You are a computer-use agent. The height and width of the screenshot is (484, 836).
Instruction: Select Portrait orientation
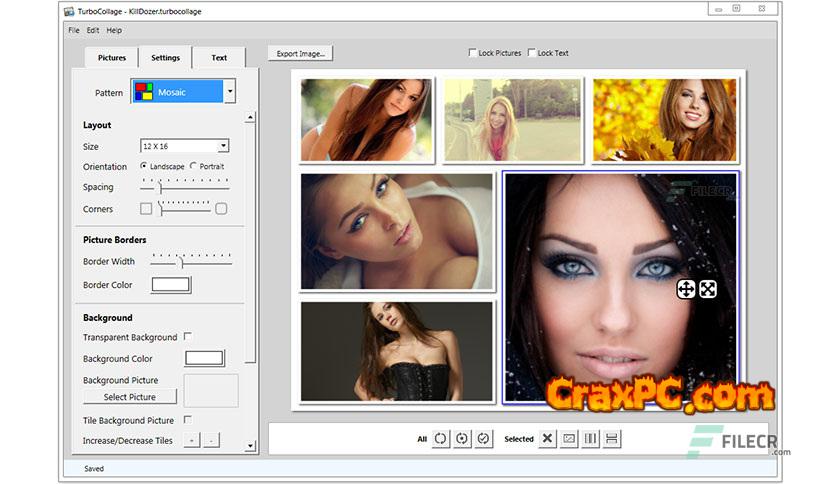tap(193, 166)
